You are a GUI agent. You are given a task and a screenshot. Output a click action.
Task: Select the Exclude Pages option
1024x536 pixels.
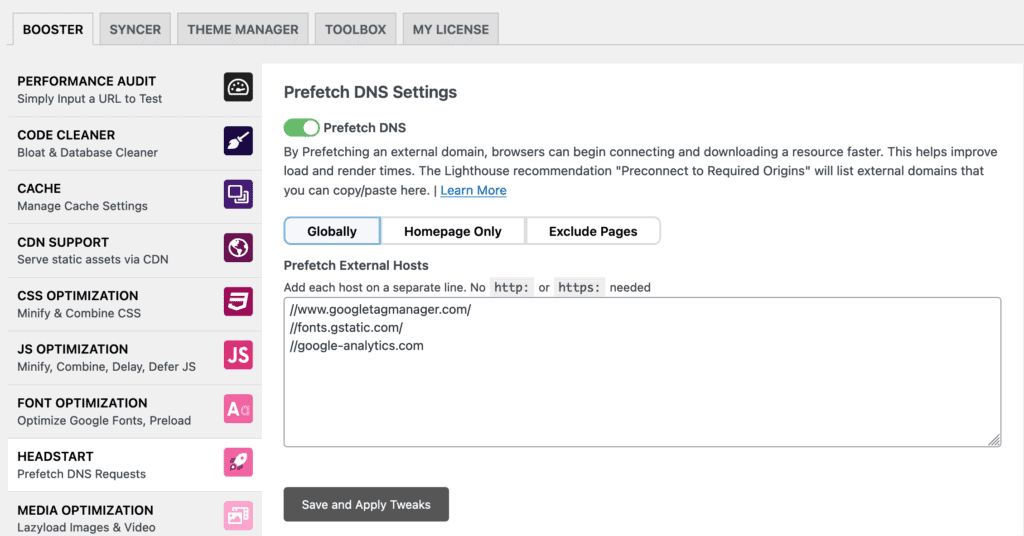593,231
